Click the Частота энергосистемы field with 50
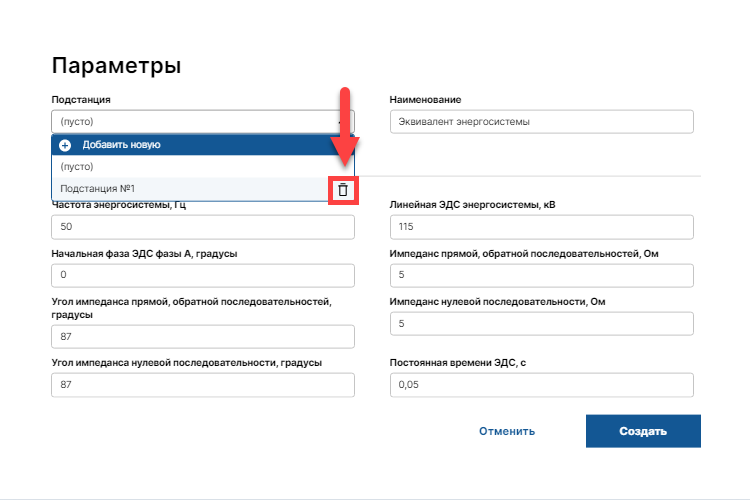 click(x=203, y=227)
